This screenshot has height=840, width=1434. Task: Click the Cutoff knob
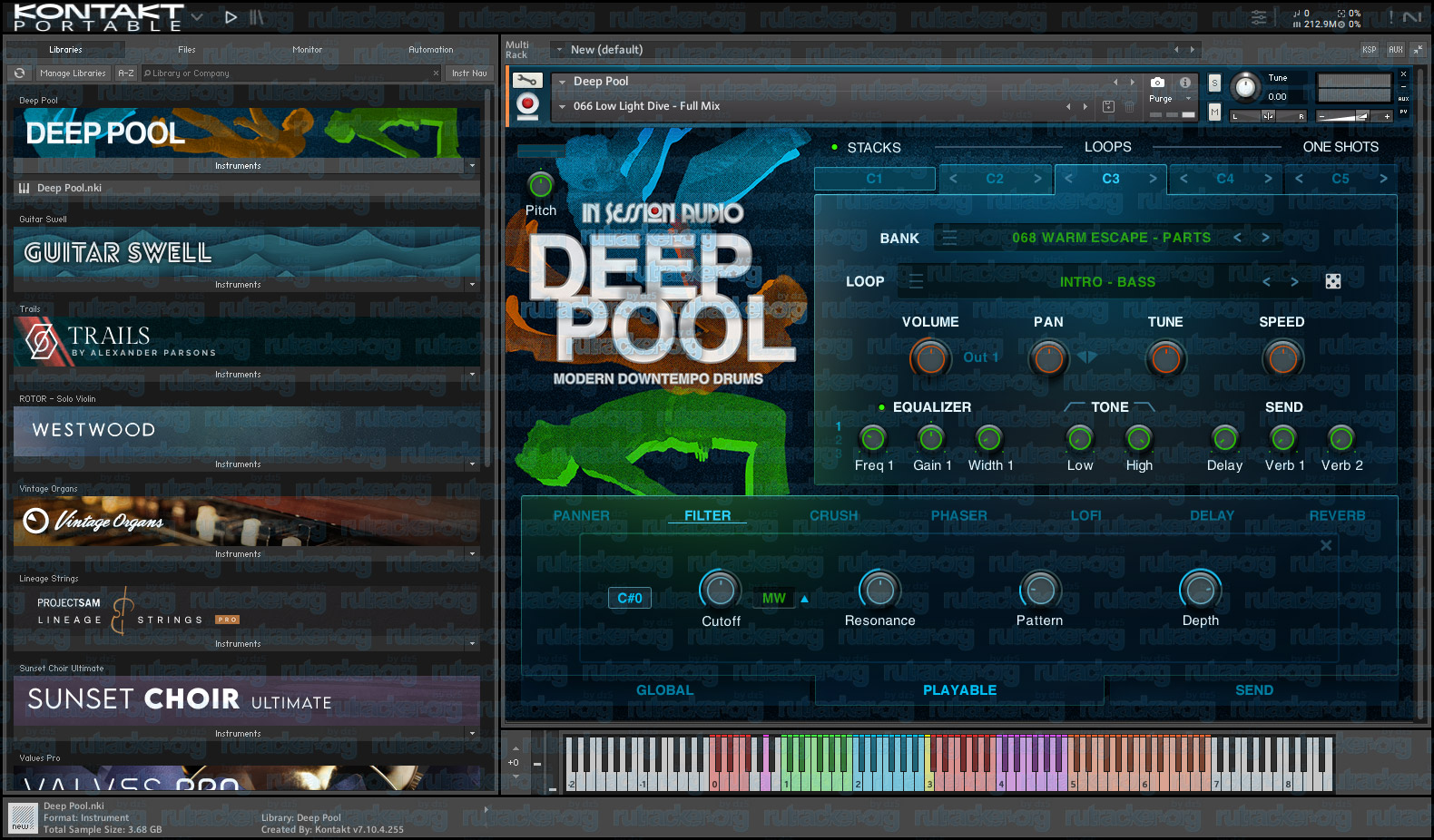721,590
